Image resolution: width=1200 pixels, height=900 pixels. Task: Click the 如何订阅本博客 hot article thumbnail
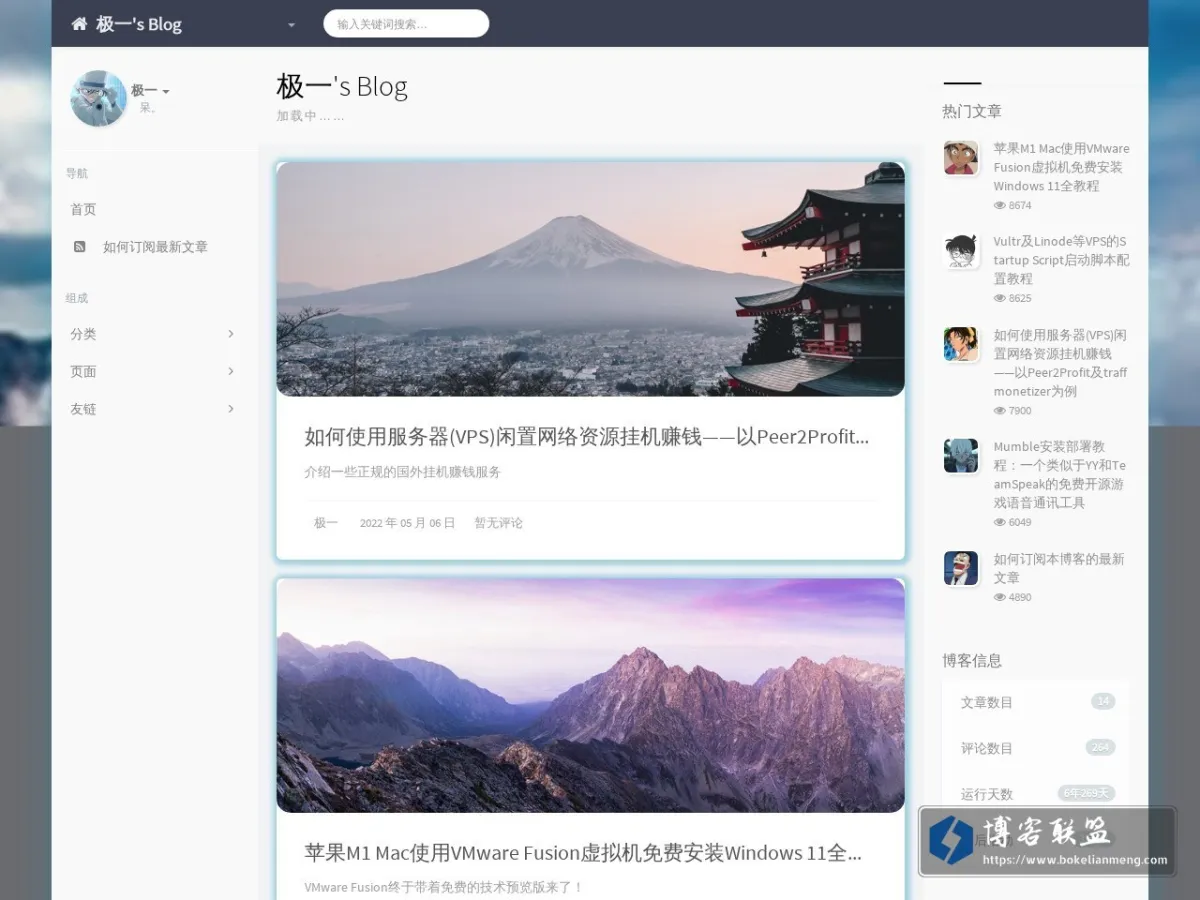961,568
